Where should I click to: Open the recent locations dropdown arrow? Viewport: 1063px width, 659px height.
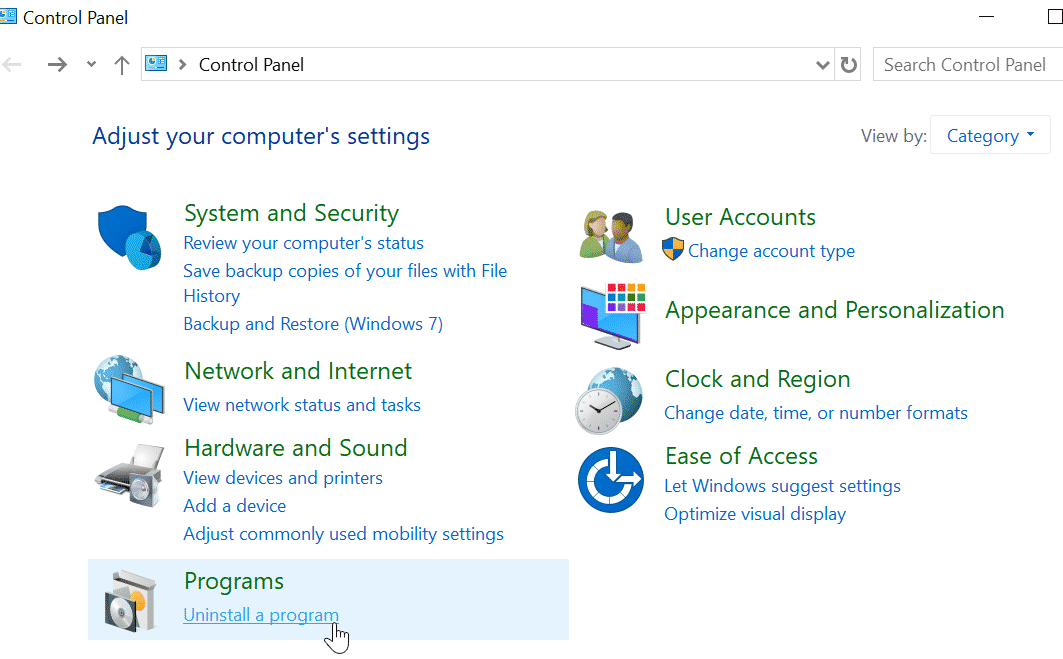click(91, 65)
